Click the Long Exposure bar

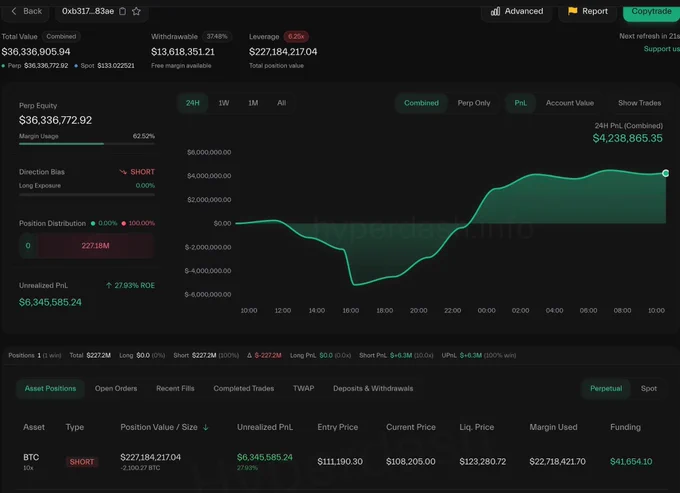pos(87,195)
